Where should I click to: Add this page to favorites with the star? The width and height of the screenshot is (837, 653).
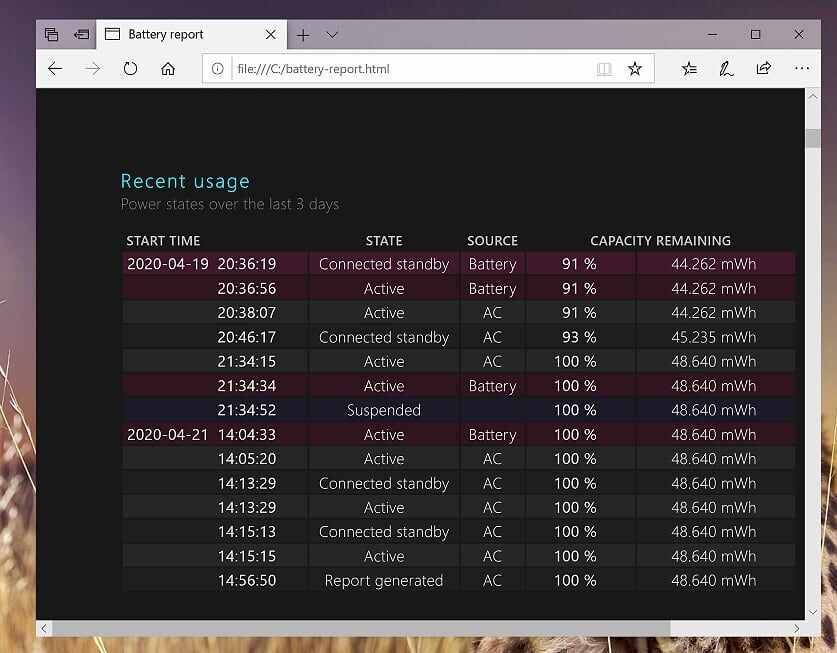point(634,69)
